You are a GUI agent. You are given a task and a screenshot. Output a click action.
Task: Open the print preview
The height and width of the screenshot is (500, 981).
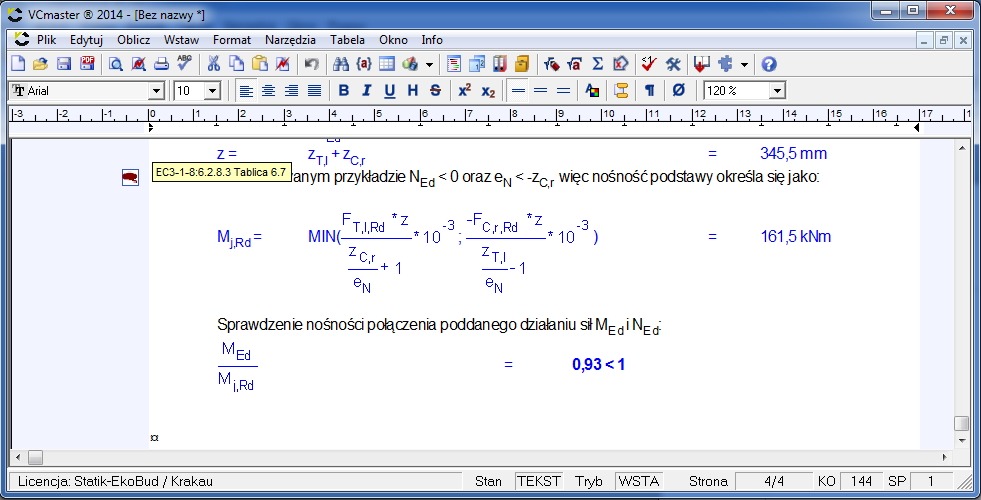click(x=116, y=64)
